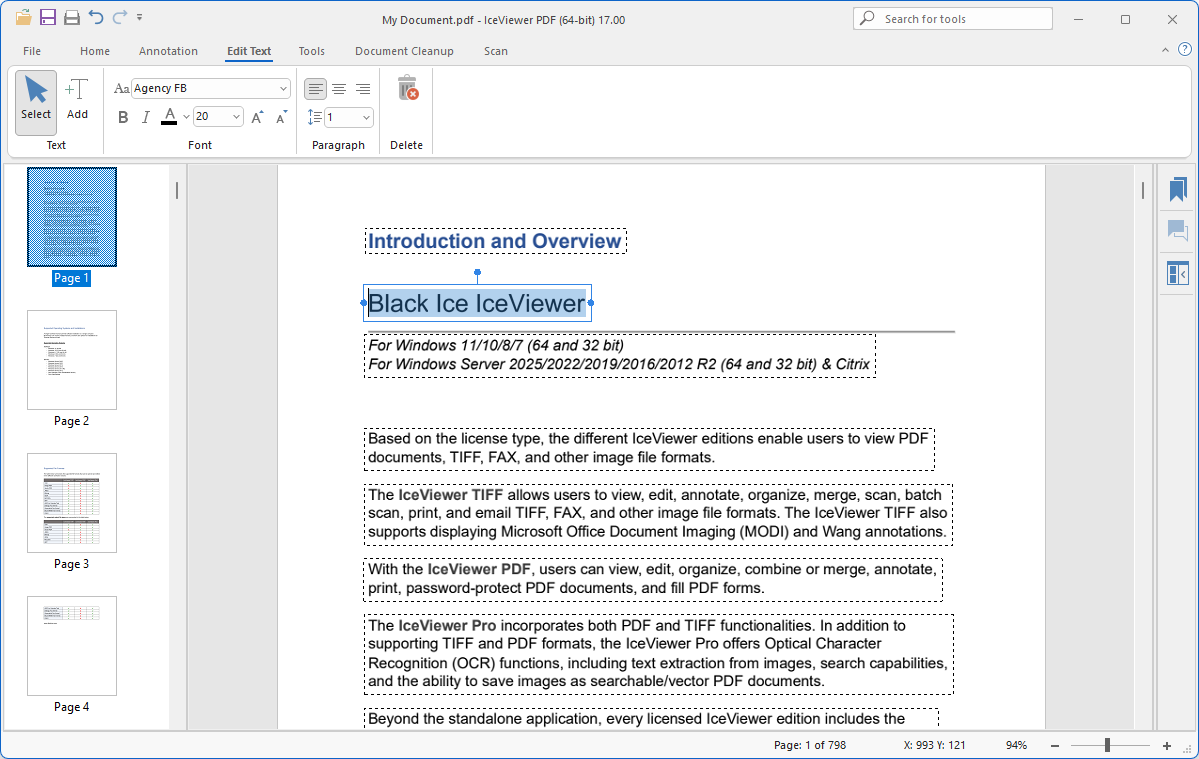Switch to the Annotation tab

[x=168, y=51]
